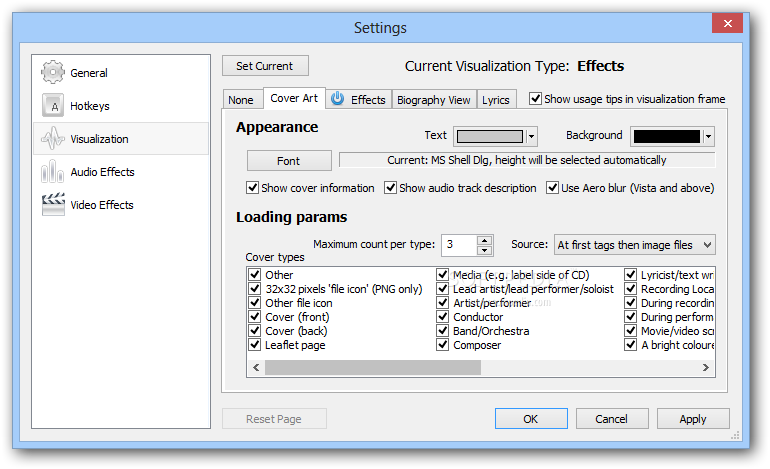Switch to the Effects tab
The image size is (770, 469).
pos(359,100)
